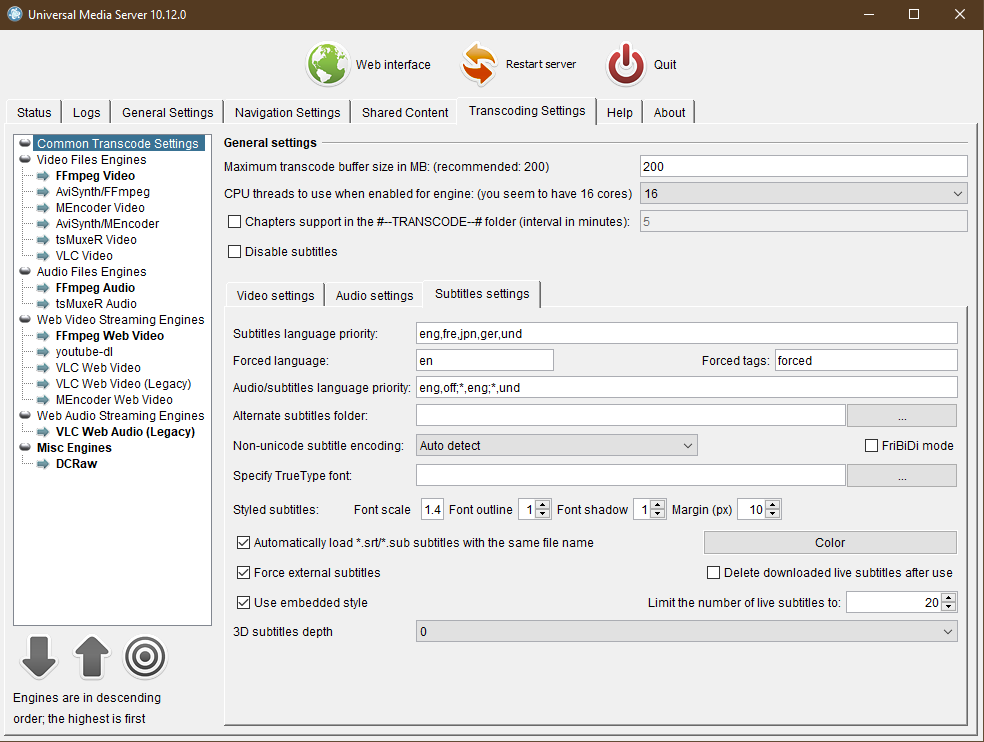Enable FriBiDi mode checkbox
The height and width of the screenshot is (742, 984).
[x=871, y=446]
